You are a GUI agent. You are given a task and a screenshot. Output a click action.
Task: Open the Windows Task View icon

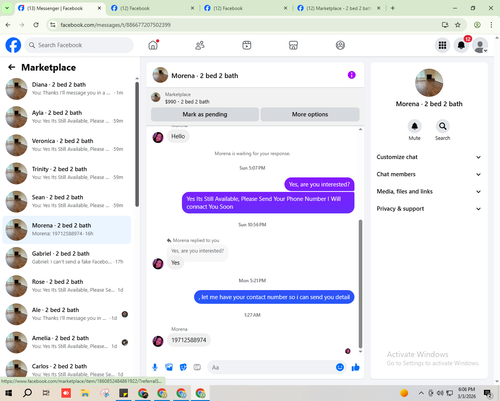tap(46, 393)
